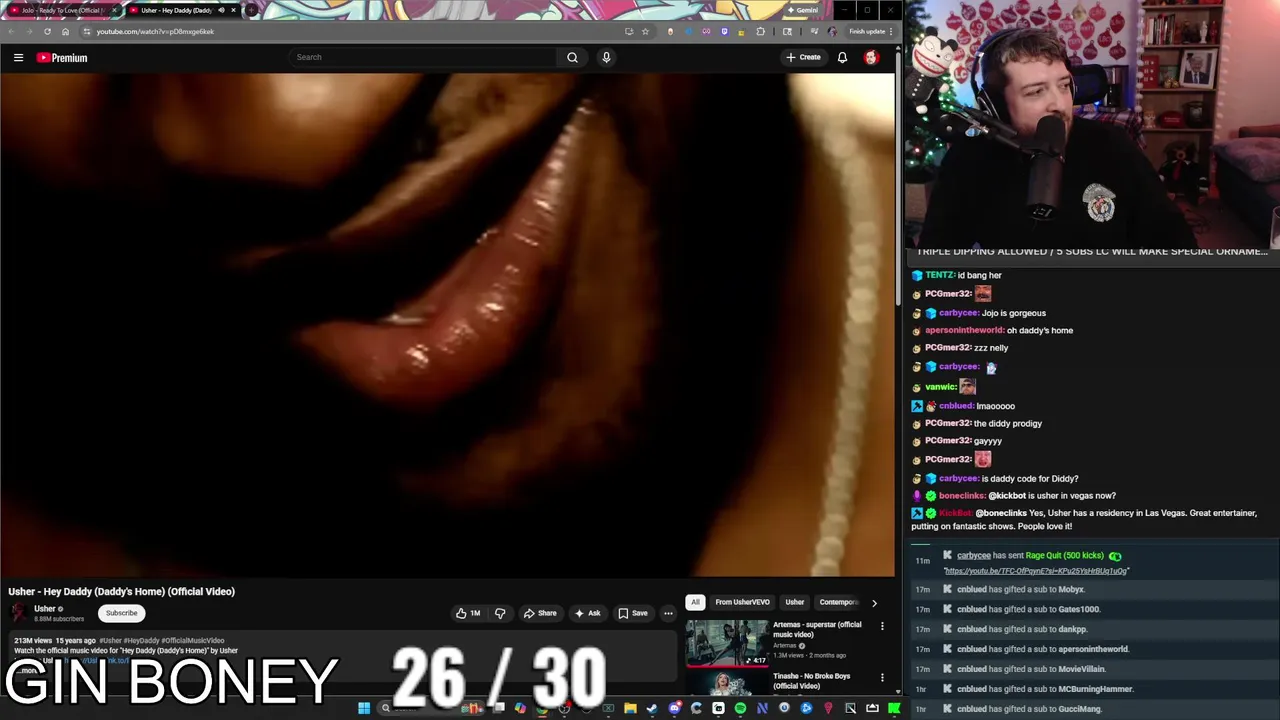Click carbycee in the Rage Quit event
The height and width of the screenshot is (720, 1280).
tap(973, 555)
